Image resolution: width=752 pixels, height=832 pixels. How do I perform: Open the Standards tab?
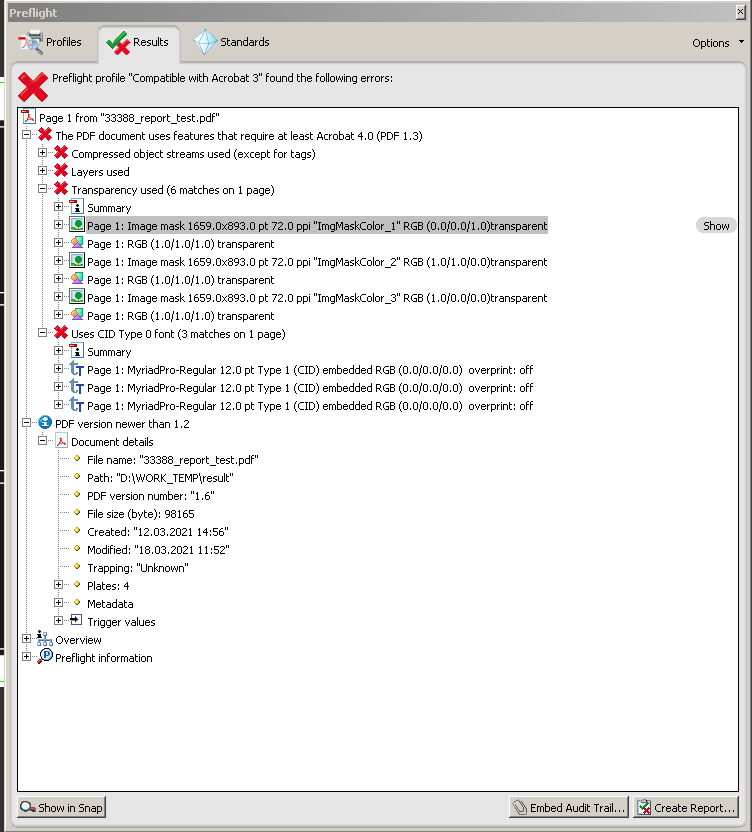pos(231,42)
